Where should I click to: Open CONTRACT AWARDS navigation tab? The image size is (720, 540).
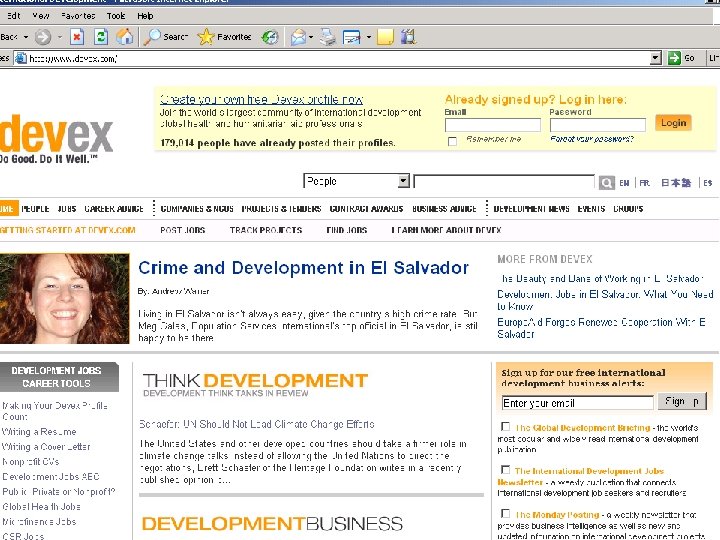tap(366, 208)
